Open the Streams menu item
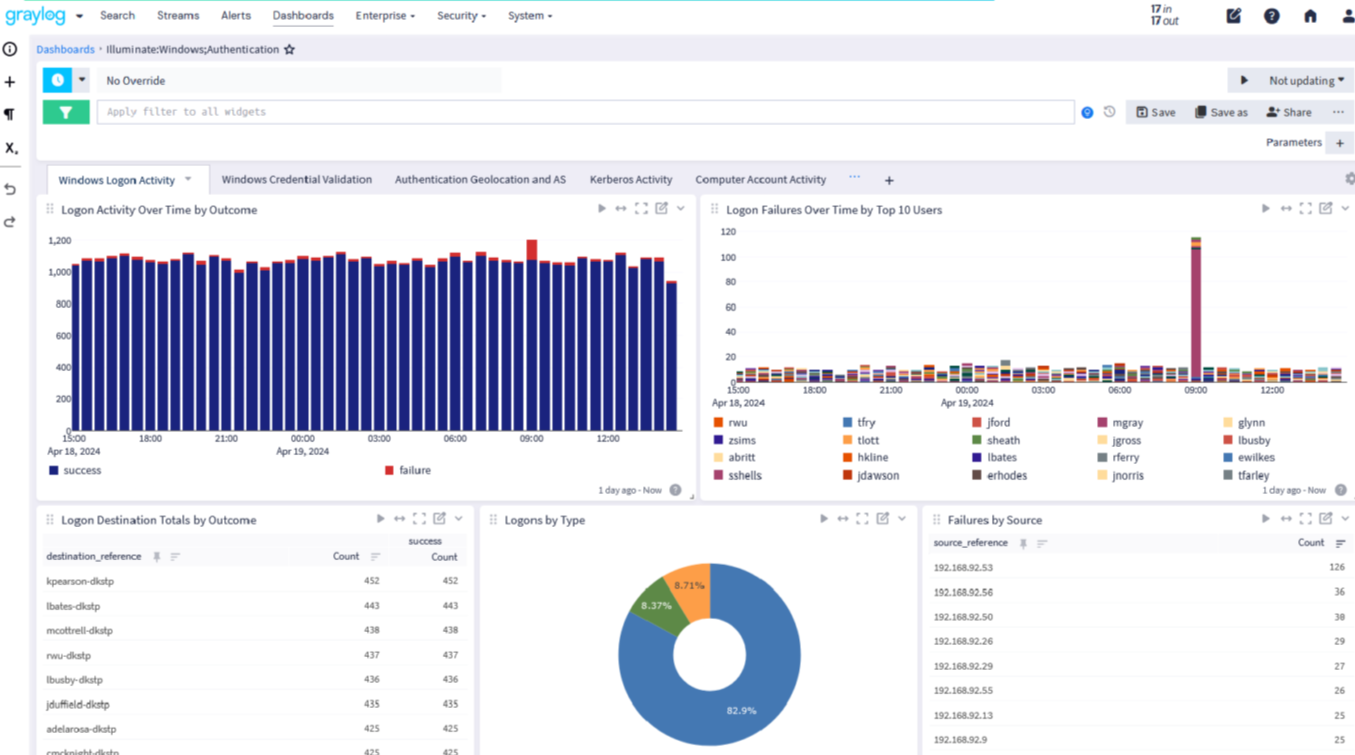This screenshot has height=755, width=1355. tap(178, 16)
